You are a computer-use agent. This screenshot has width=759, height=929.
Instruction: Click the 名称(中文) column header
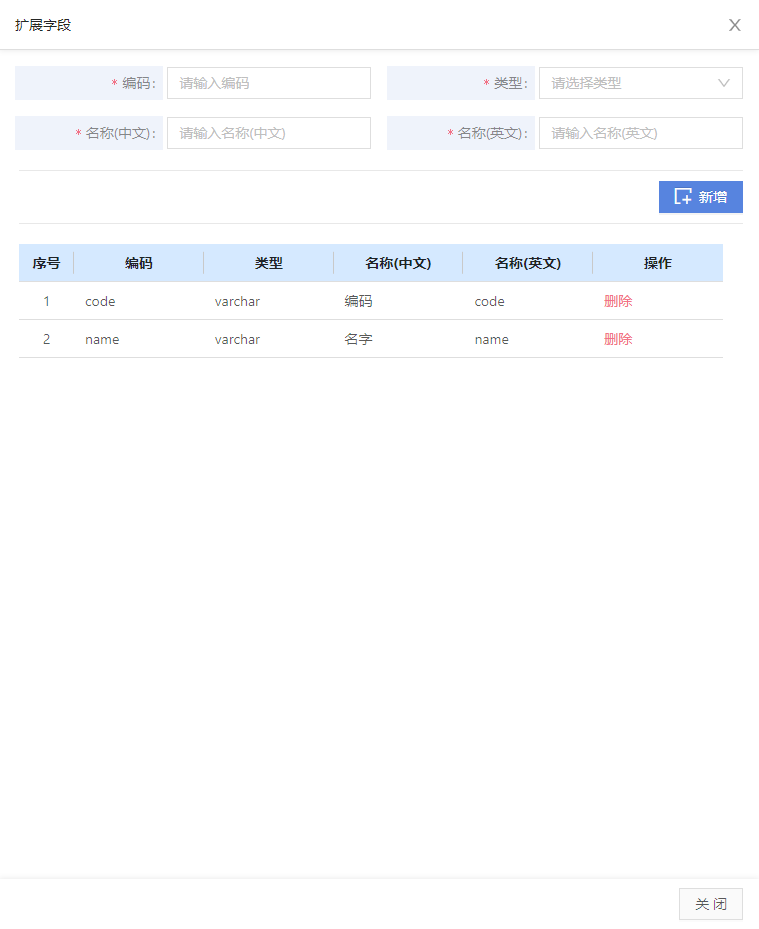point(398,263)
